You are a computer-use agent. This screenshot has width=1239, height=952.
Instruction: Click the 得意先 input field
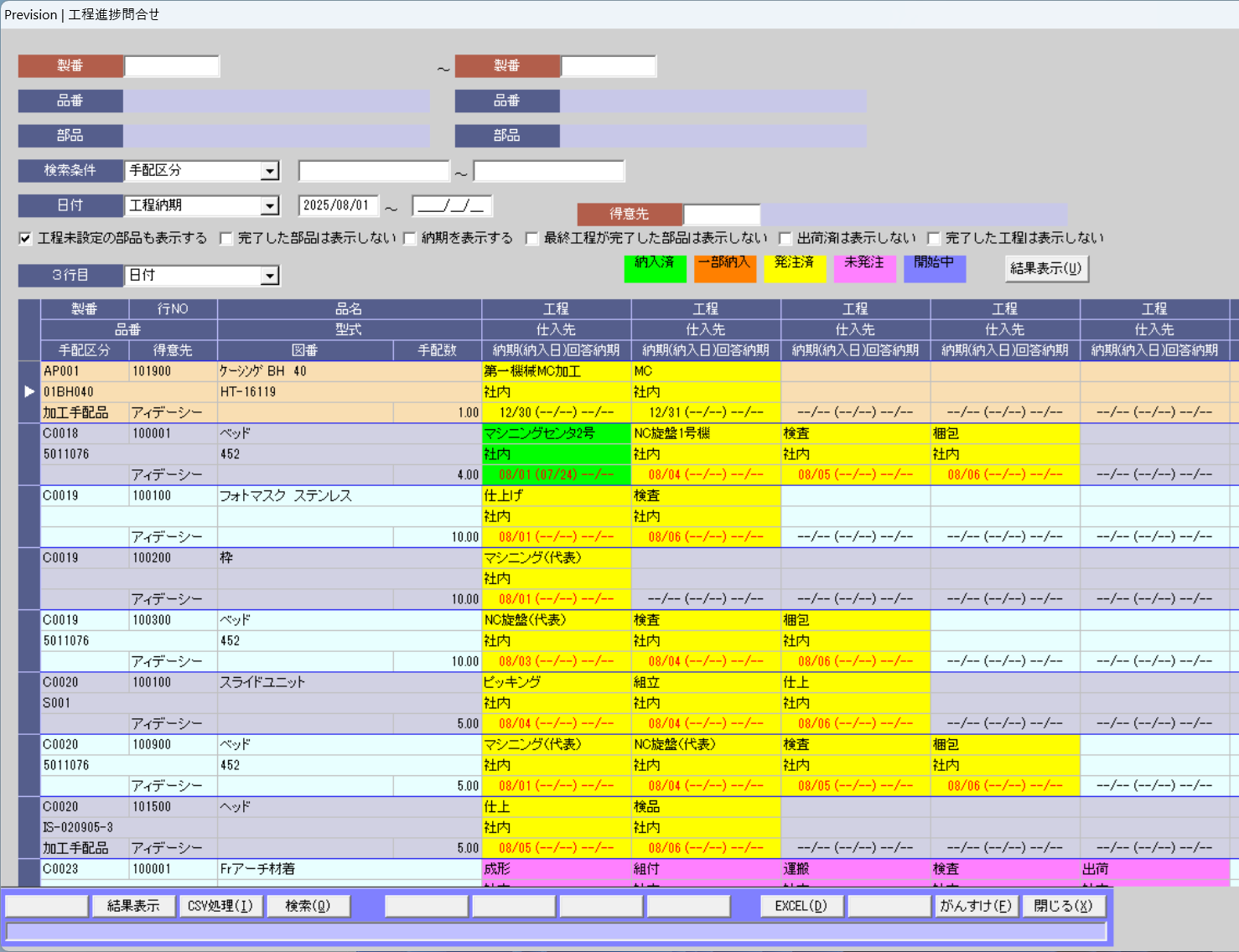(721, 215)
